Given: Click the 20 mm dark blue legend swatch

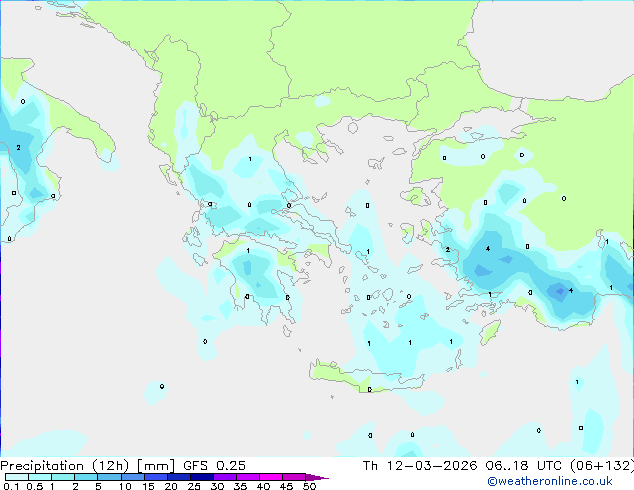Looking at the screenshot, I should [x=178, y=477].
